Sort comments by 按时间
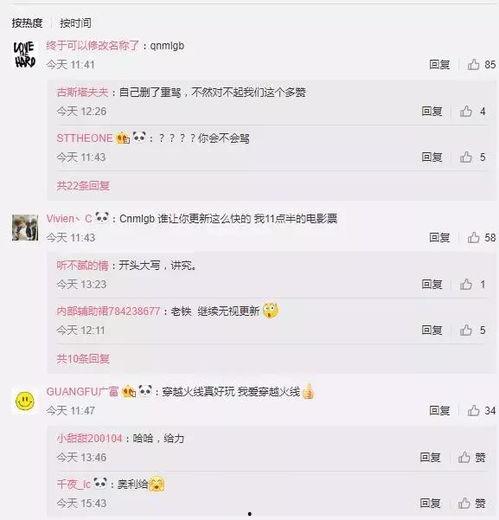 pos(75,23)
